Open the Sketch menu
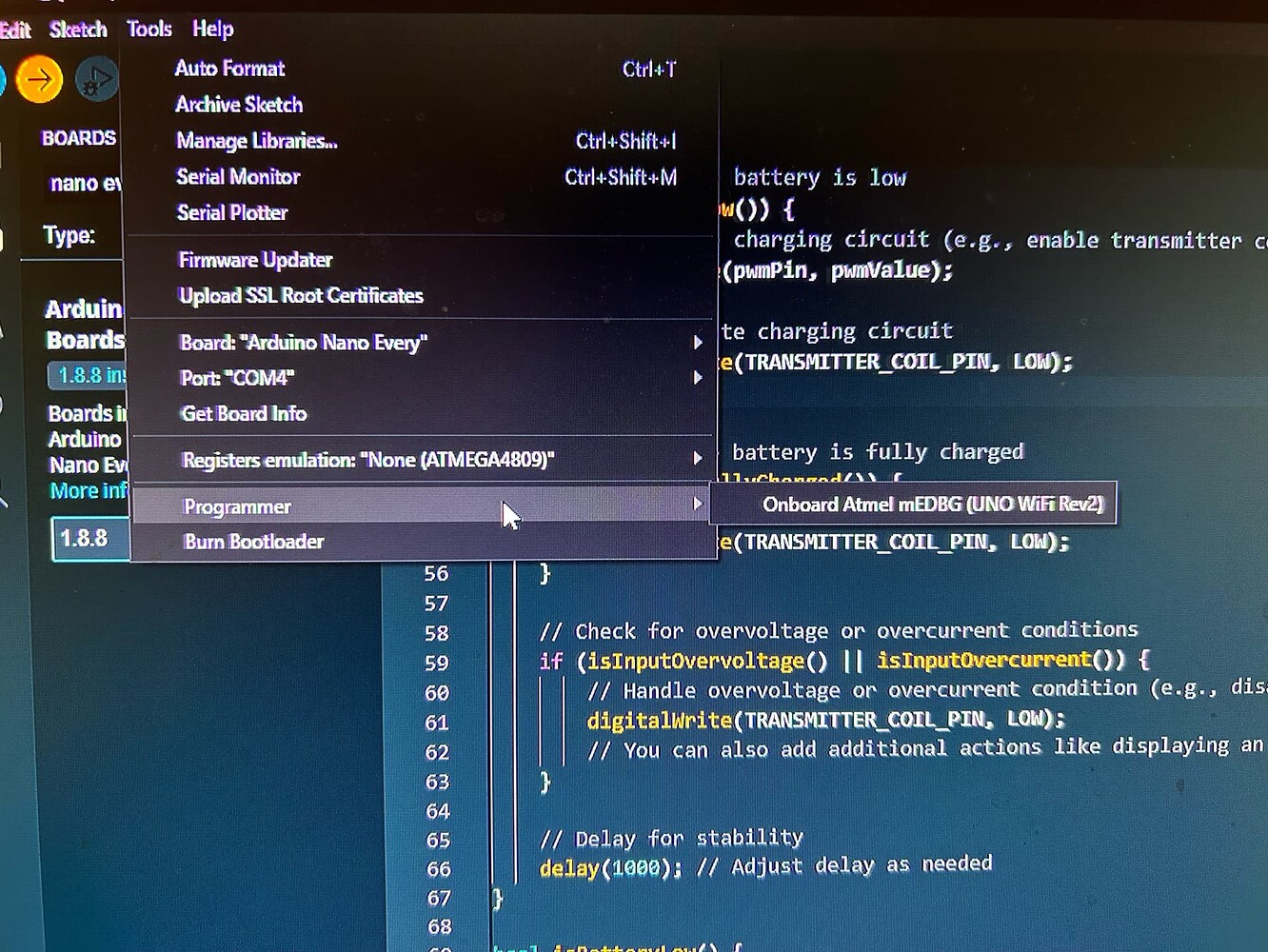The width and height of the screenshot is (1268, 952). (x=77, y=29)
